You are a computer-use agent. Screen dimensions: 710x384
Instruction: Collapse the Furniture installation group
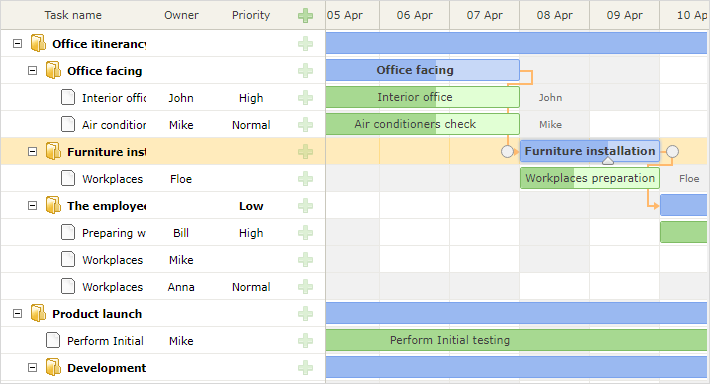[32, 152]
